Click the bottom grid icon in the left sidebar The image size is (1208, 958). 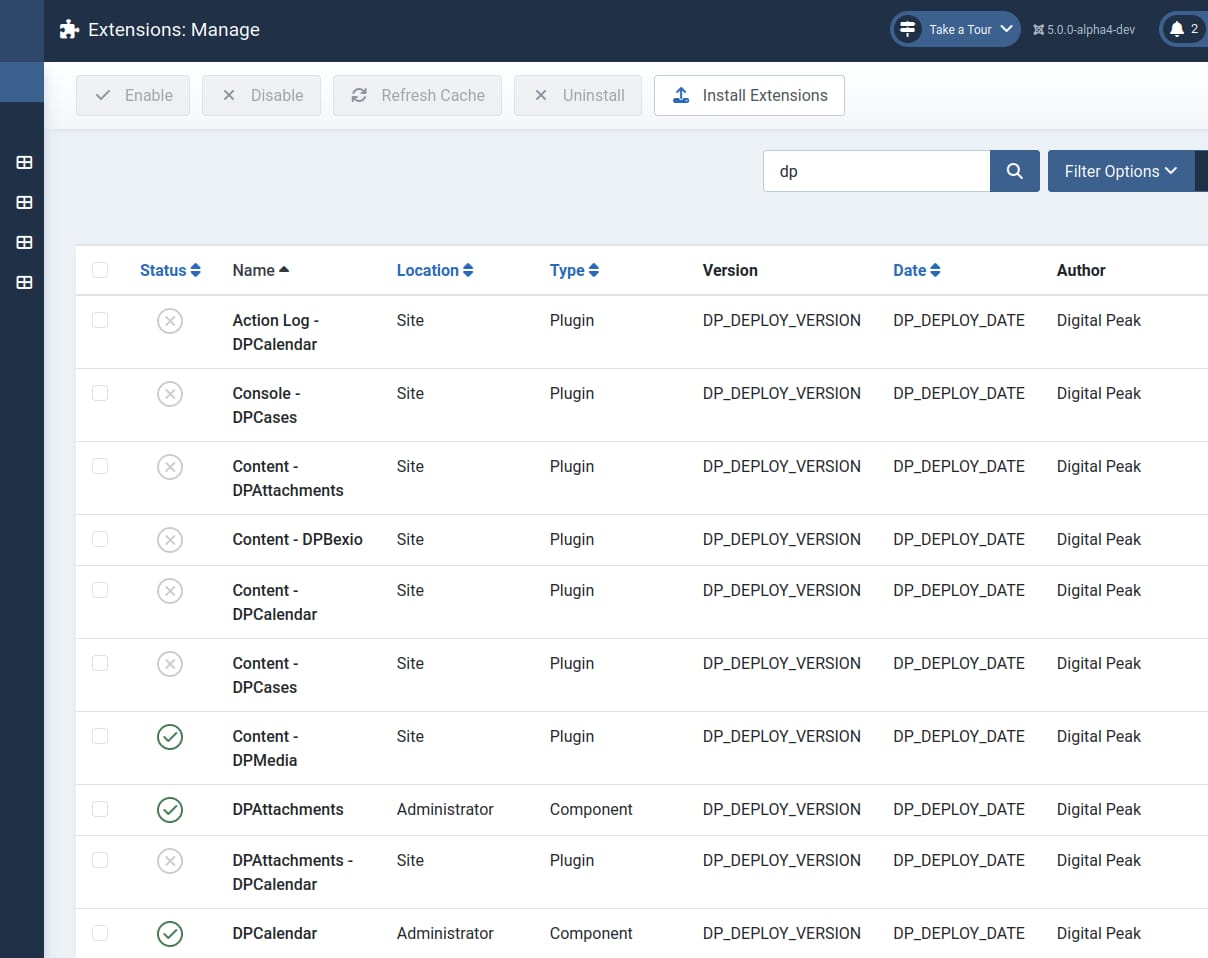[23, 282]
